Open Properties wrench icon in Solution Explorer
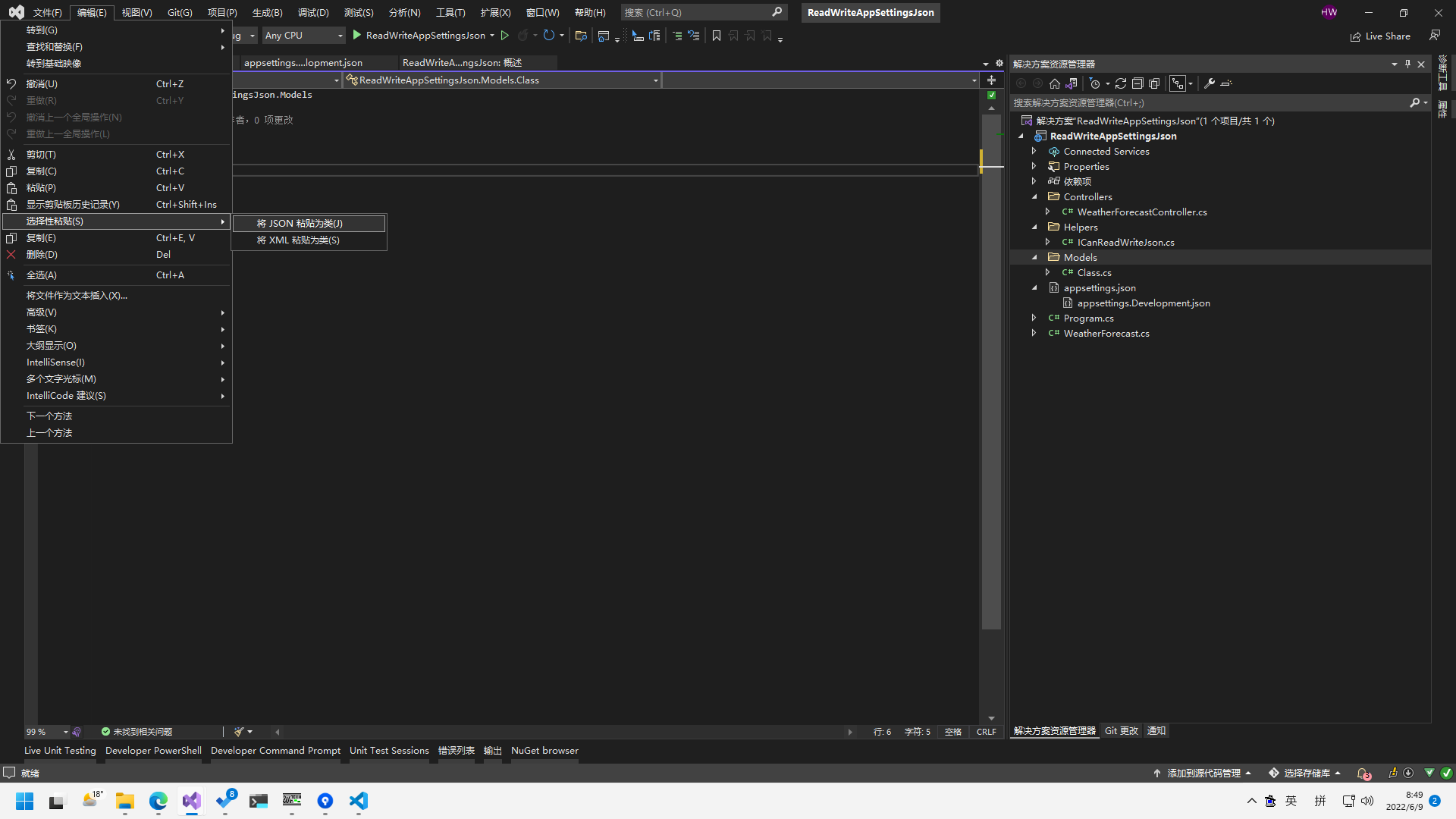The height and width of the screenshot is (819, 1456). [x=1210, y=83]
